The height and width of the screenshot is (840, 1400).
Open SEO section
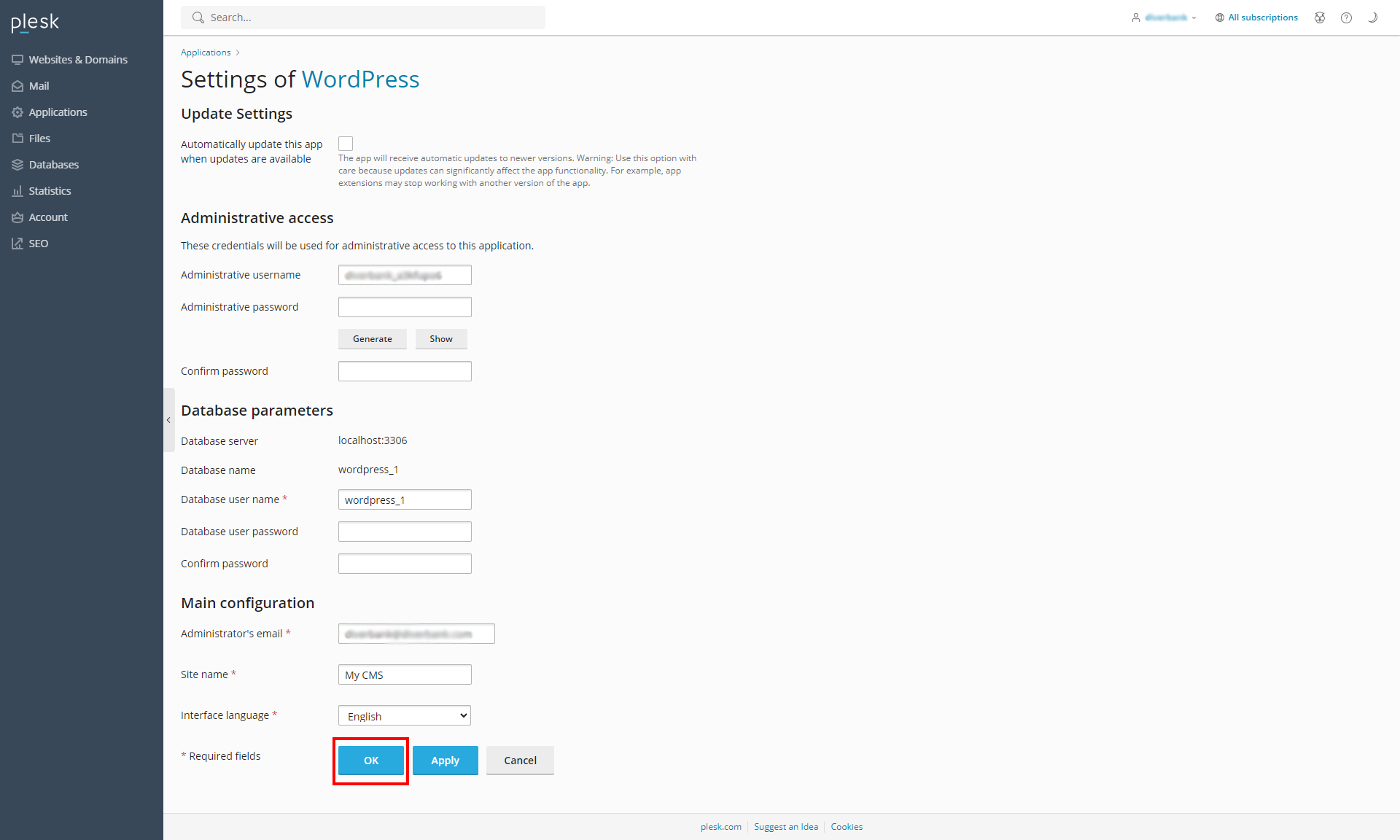point(38,244)
